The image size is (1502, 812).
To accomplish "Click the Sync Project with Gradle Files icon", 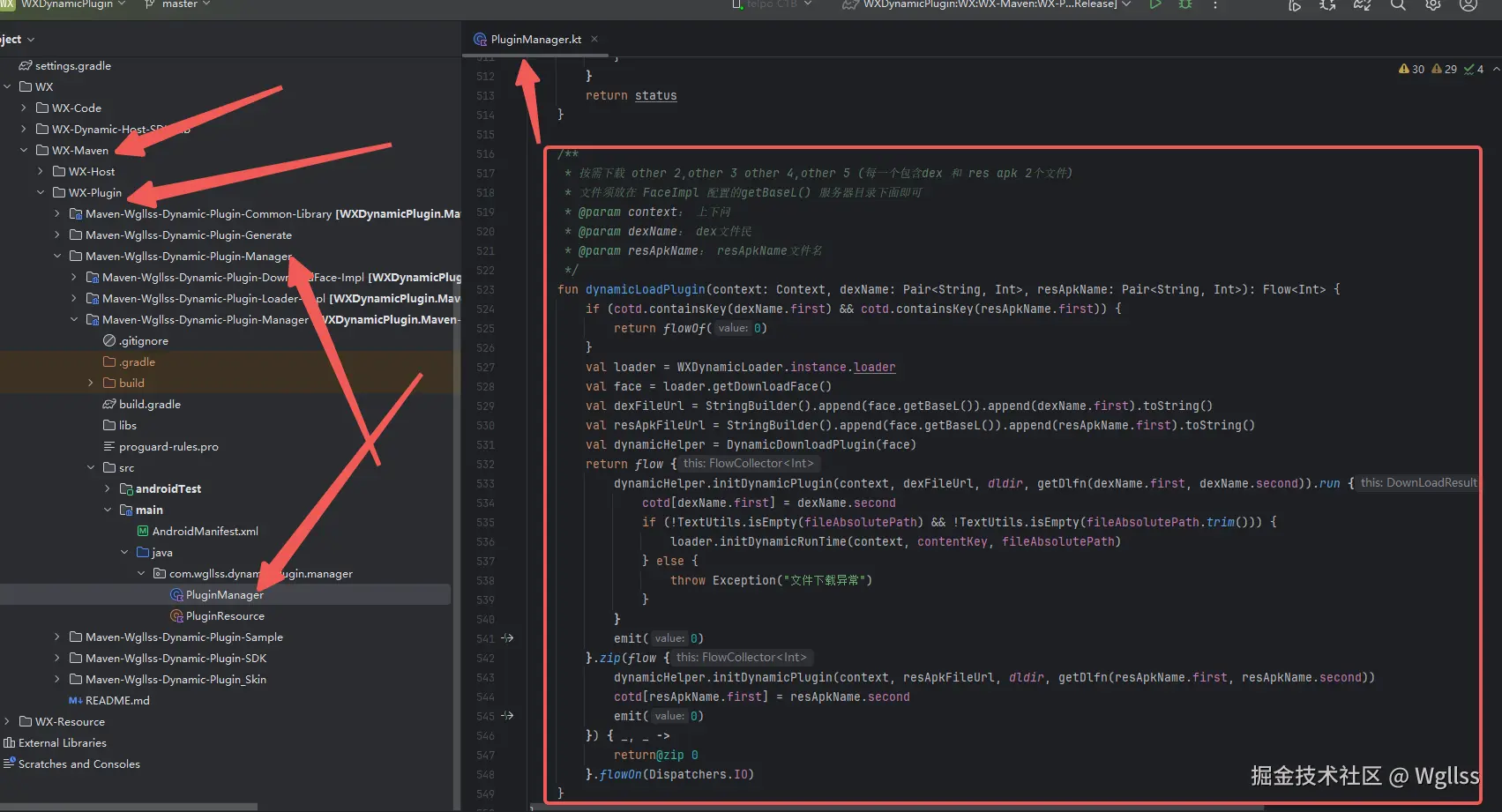I will (1363, 4).
